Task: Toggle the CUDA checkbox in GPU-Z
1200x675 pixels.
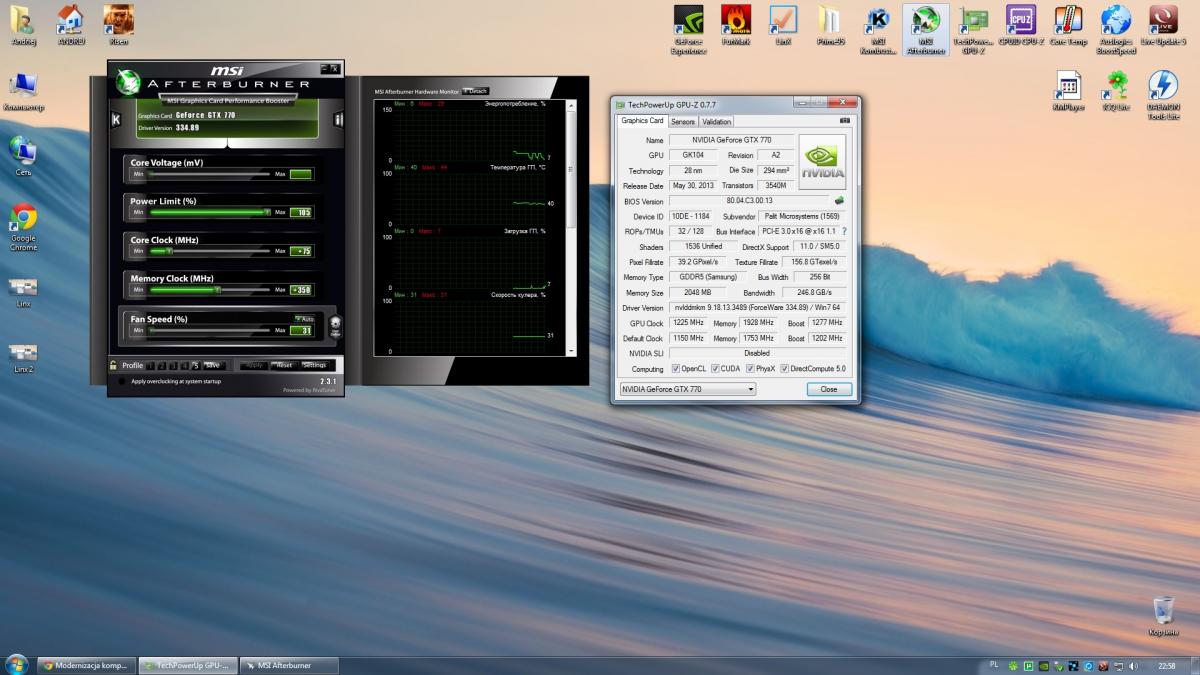Action: (714, 368)
